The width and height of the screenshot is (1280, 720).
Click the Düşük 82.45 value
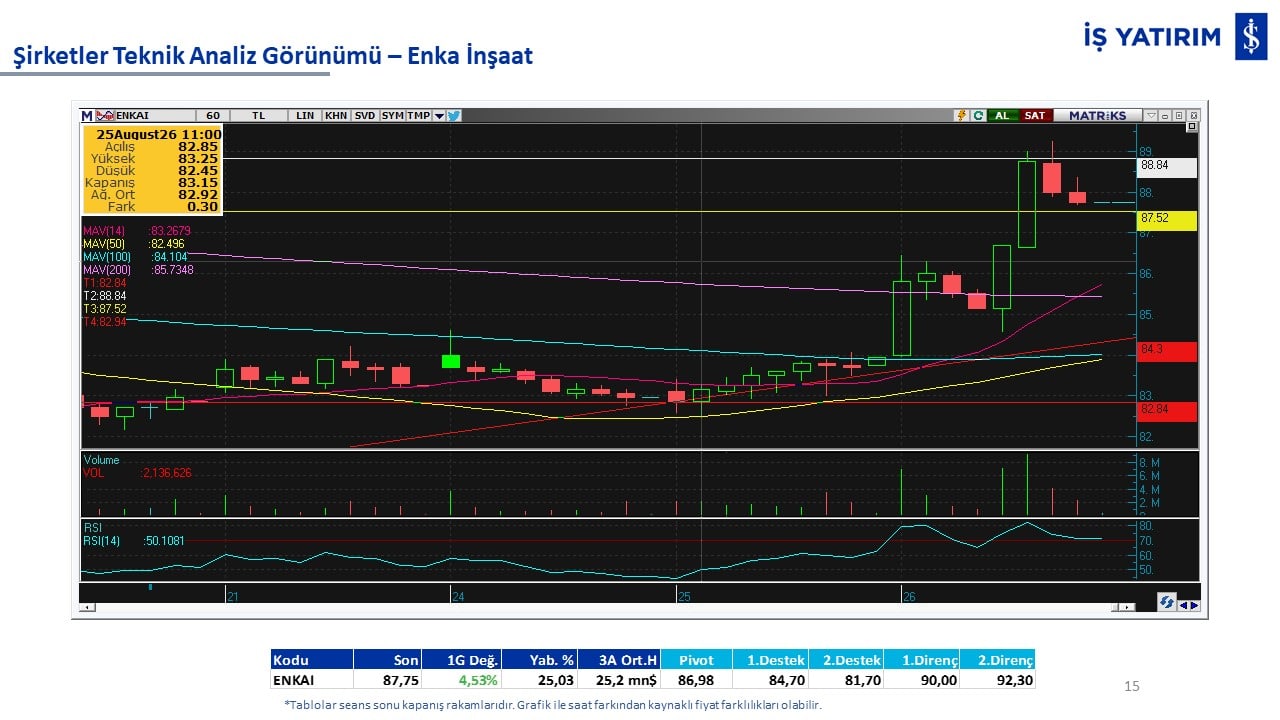tap(198, 170)
